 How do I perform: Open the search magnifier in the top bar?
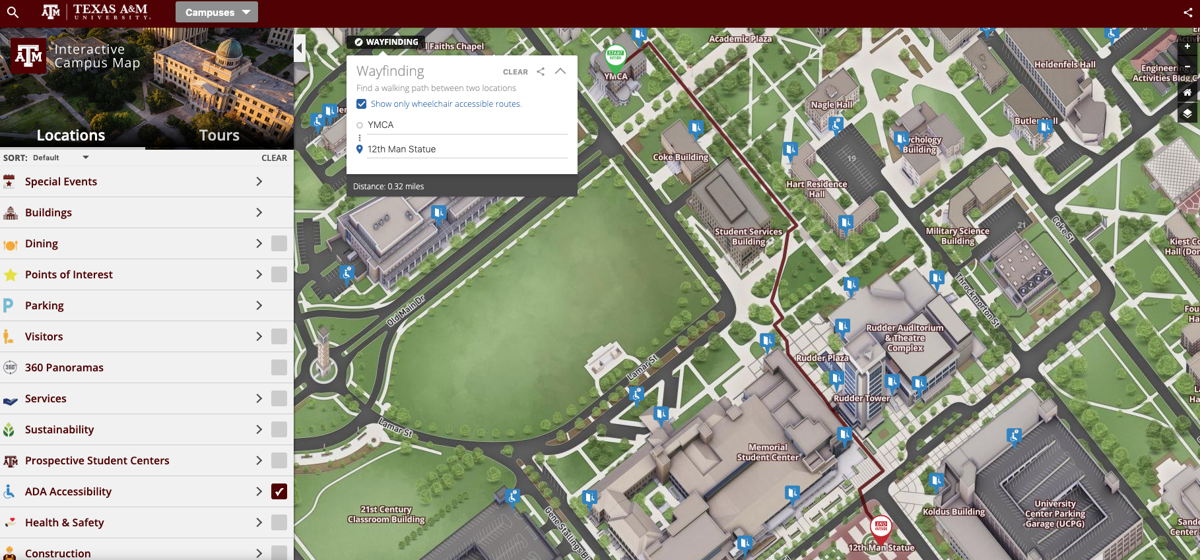click(13, 13)
